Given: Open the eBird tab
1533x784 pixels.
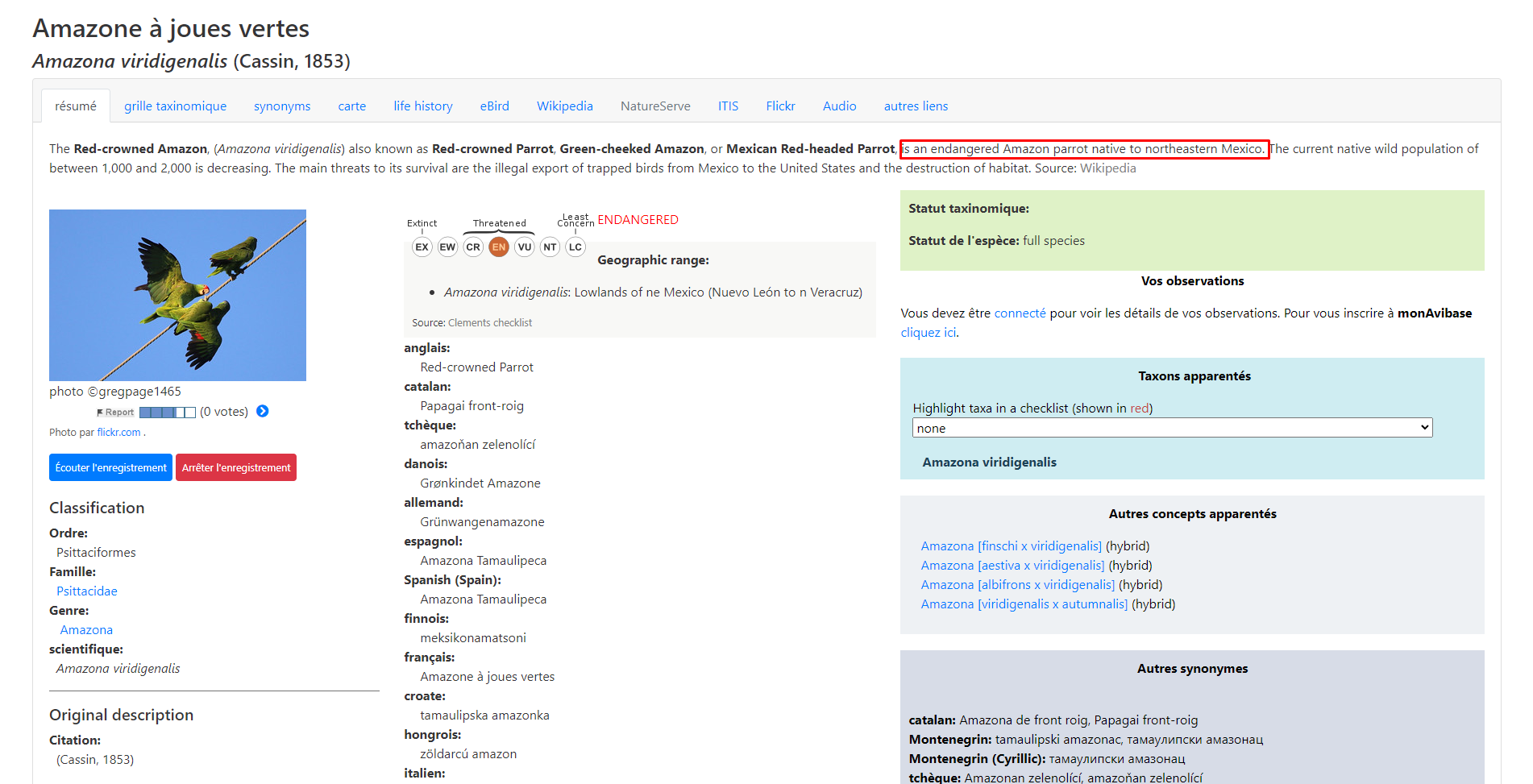Looking at the screenshot, I should pos(494,106).
